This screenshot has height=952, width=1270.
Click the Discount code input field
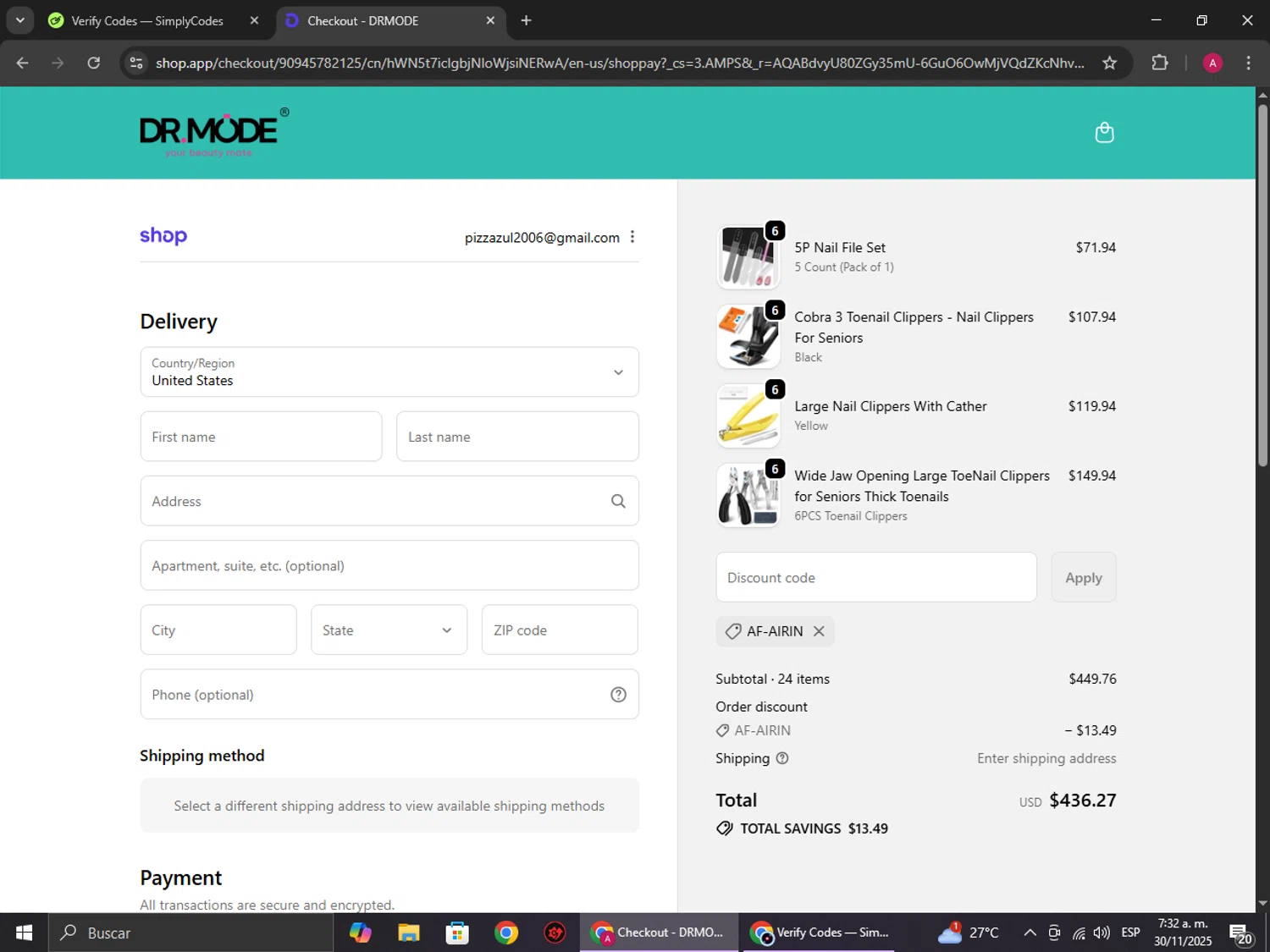coord(876,577)
